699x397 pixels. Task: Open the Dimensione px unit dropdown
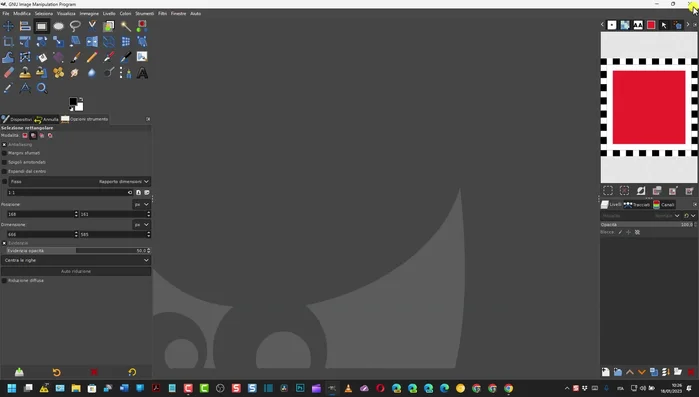141,225
